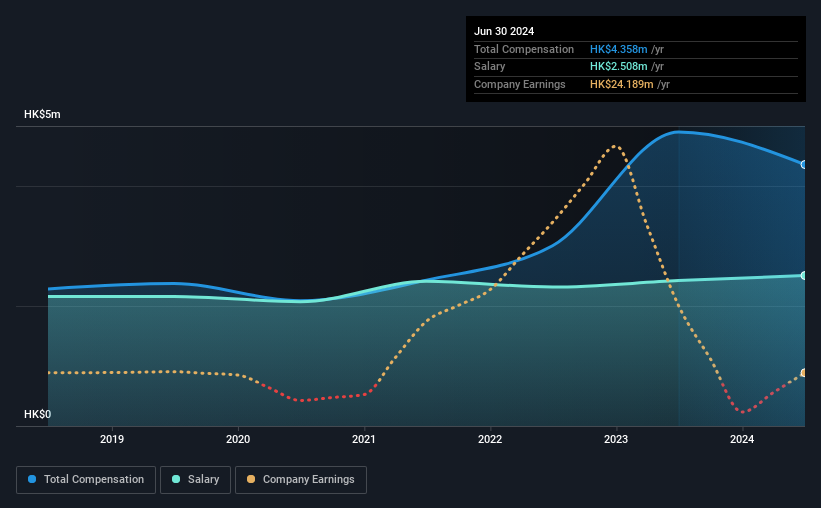Click the Jun 30 2024 tooltip date
821x508 pixels.
pyautogui.click(x=504, y=31)
